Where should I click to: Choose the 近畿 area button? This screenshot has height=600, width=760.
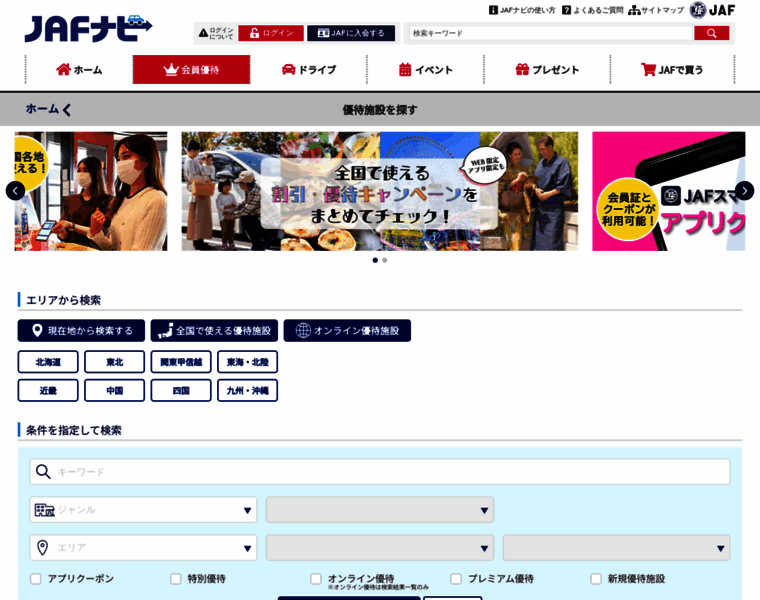click(48, 391)
